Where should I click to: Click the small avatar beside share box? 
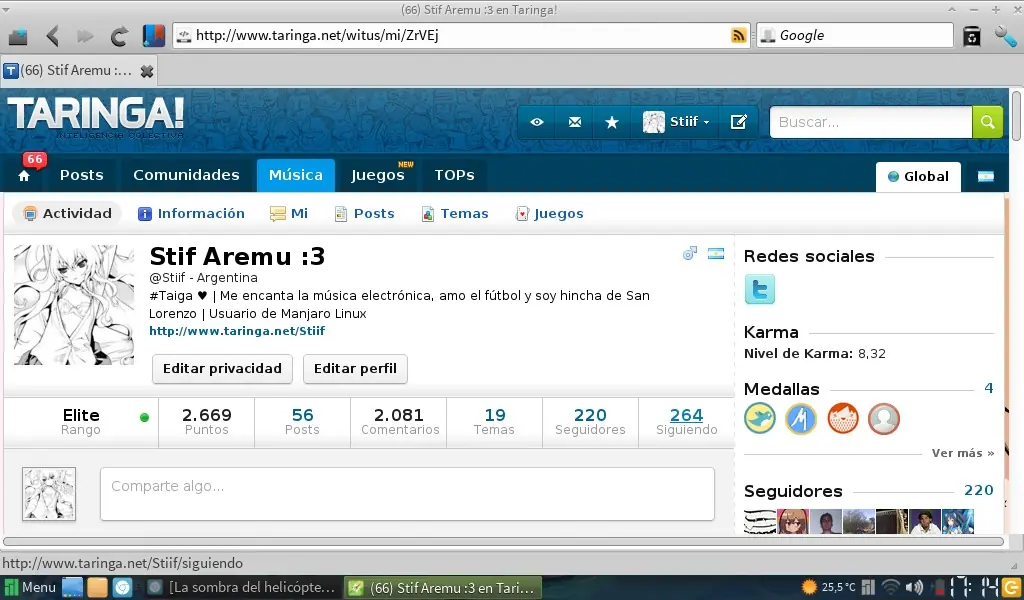[49, 494]
